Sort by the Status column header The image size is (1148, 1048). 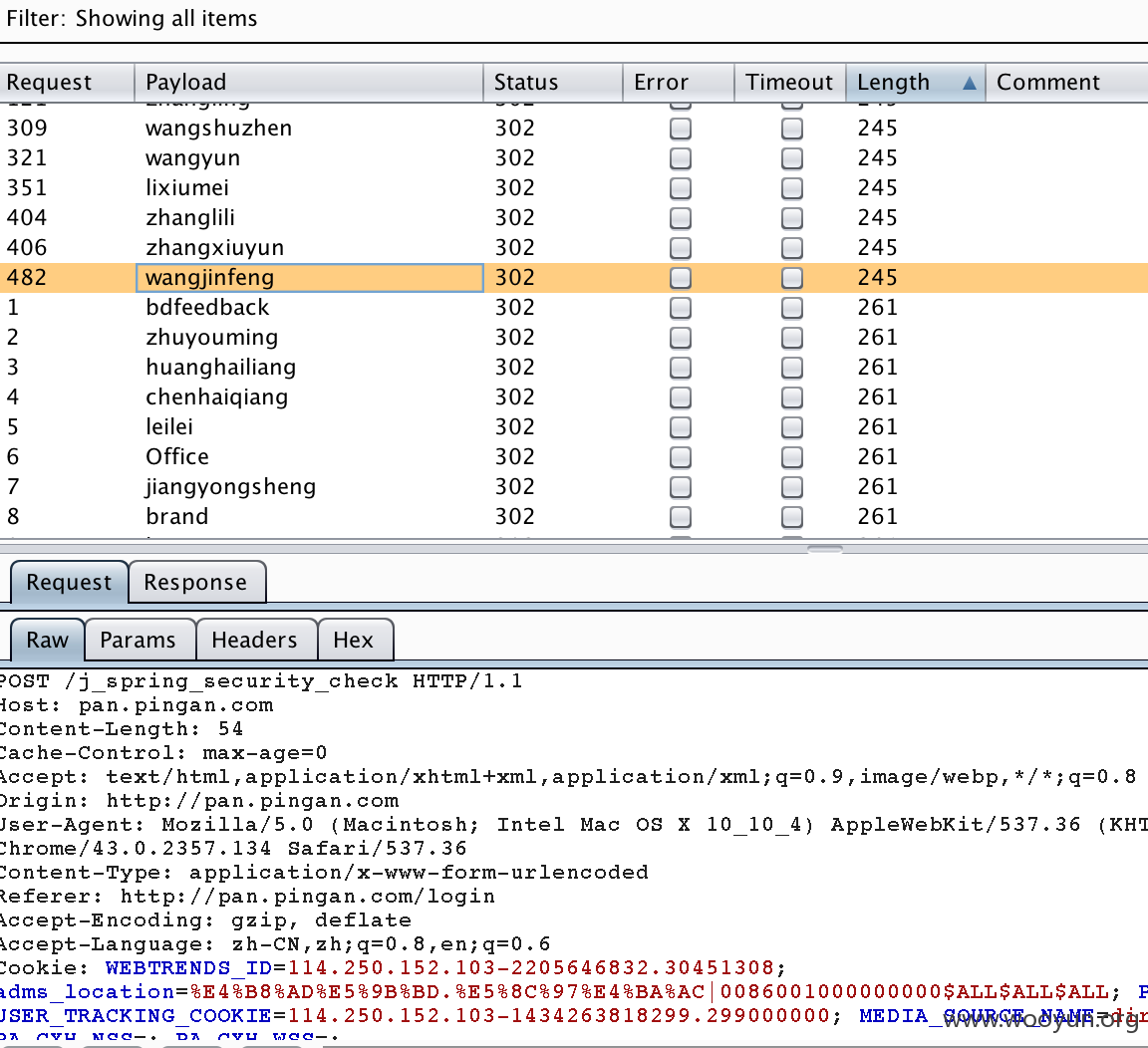point(553,82)
